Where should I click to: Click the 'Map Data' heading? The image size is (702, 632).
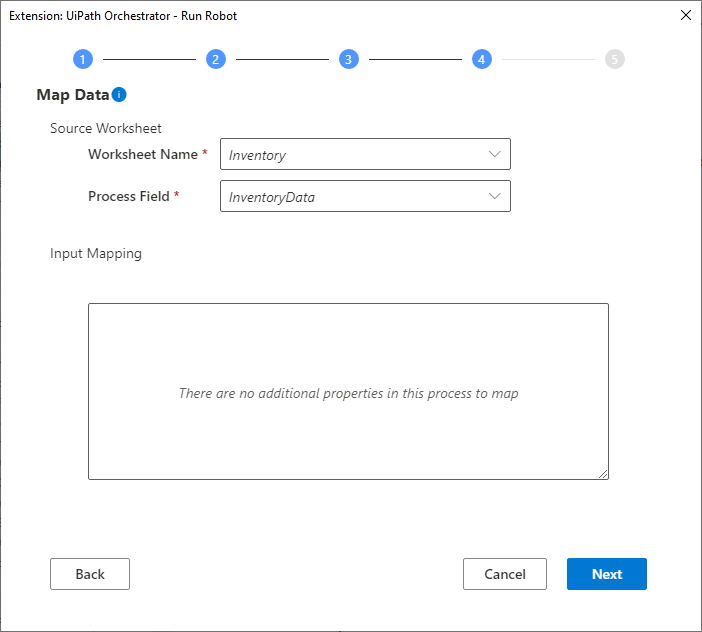click(x=73, y=95)
